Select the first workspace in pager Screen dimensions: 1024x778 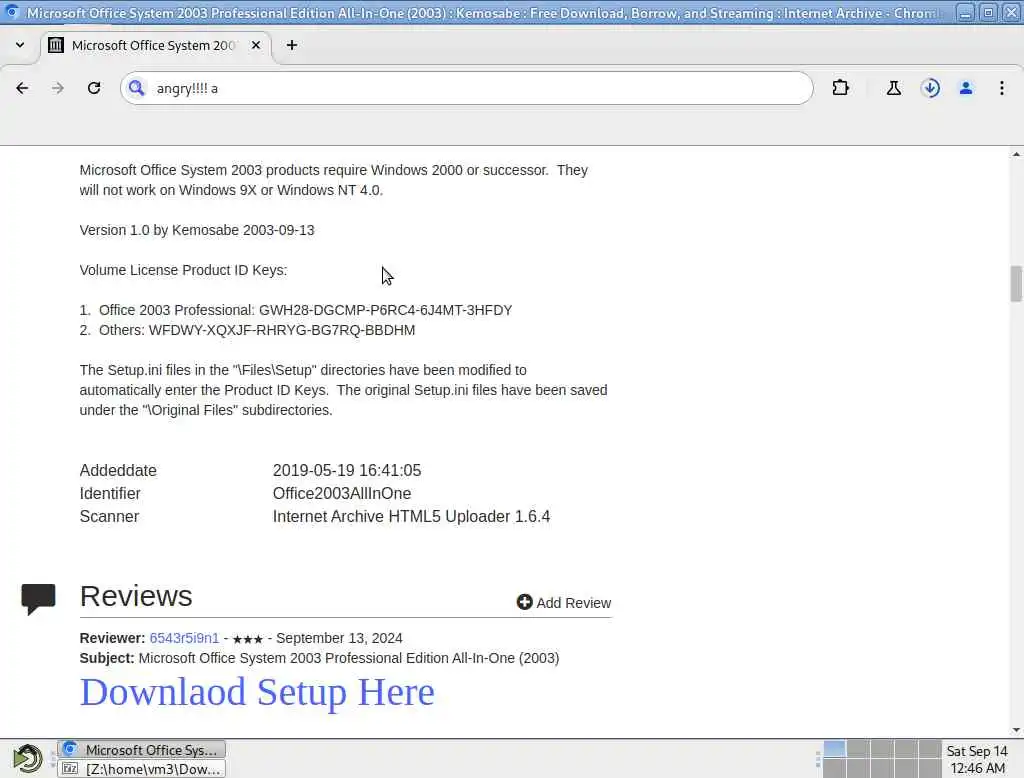[834, 749]
